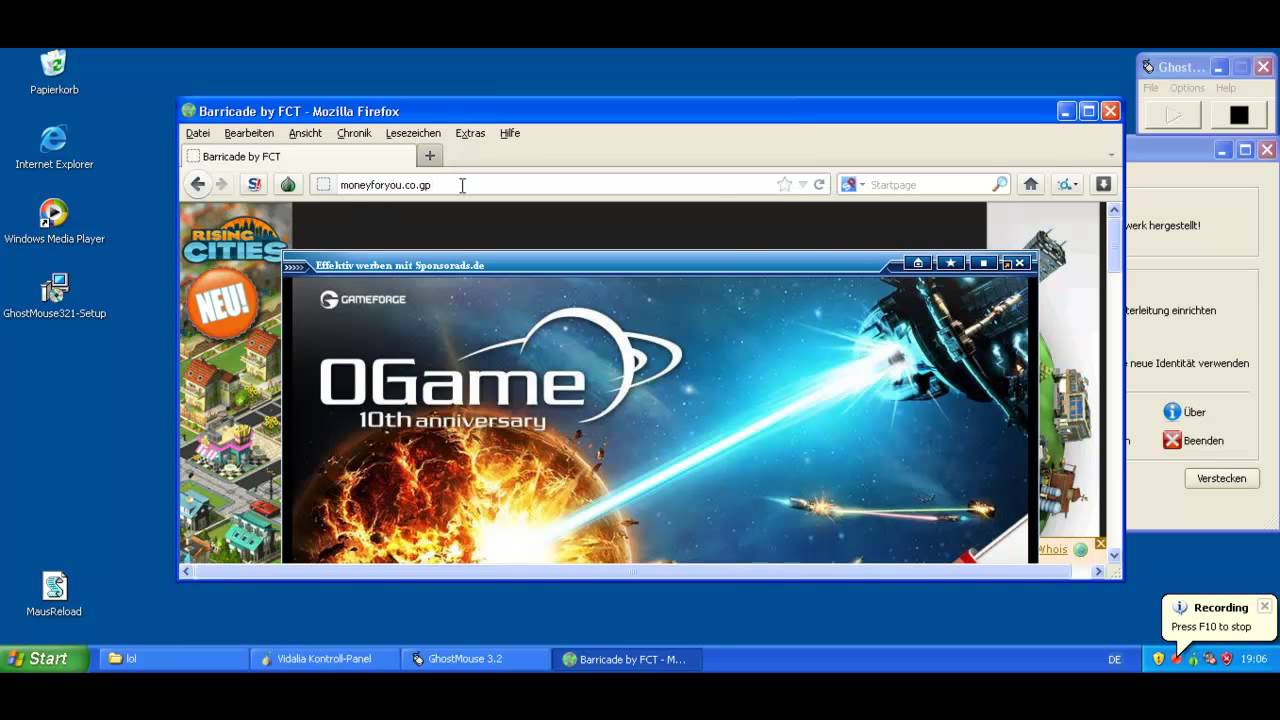This screenshot has height=720, width=1280.
Task: Open the GhostMouse Options menu
Action: [x=1187, y=88]
